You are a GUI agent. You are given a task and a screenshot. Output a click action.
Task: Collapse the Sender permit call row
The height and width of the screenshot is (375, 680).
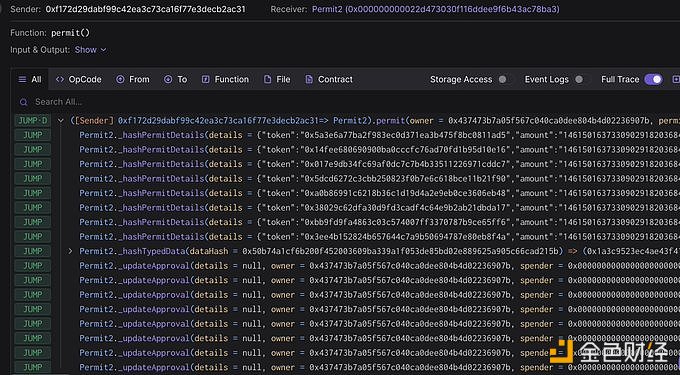(61, 121)
